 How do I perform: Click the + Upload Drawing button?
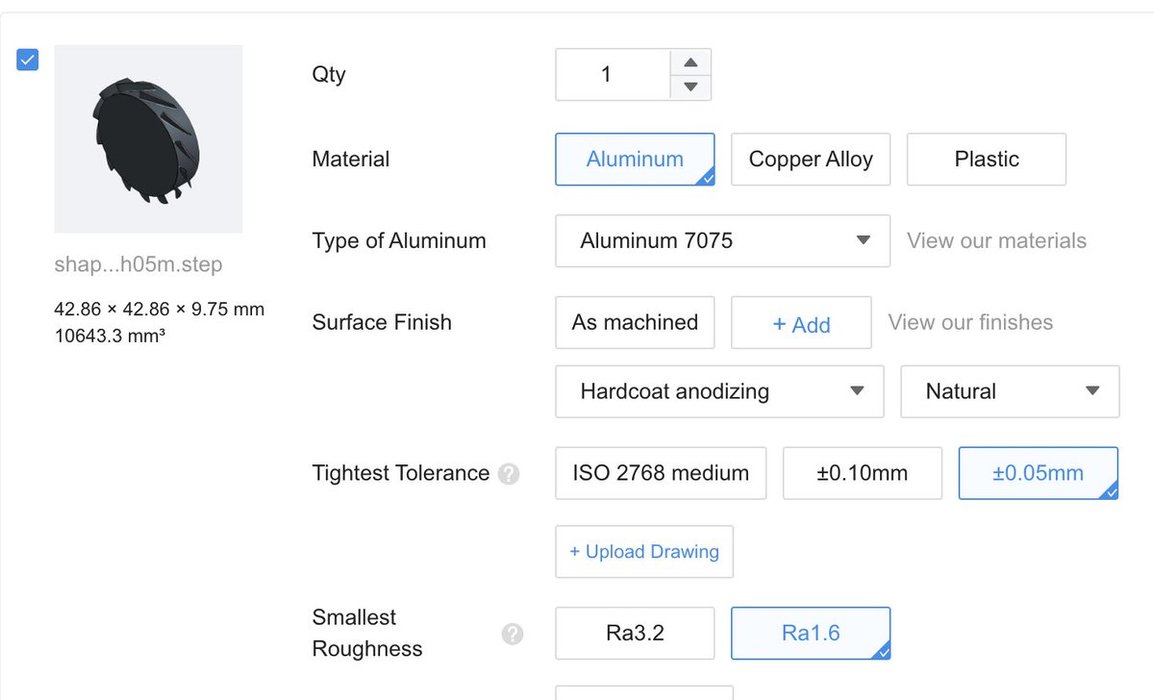pos(644,551)
